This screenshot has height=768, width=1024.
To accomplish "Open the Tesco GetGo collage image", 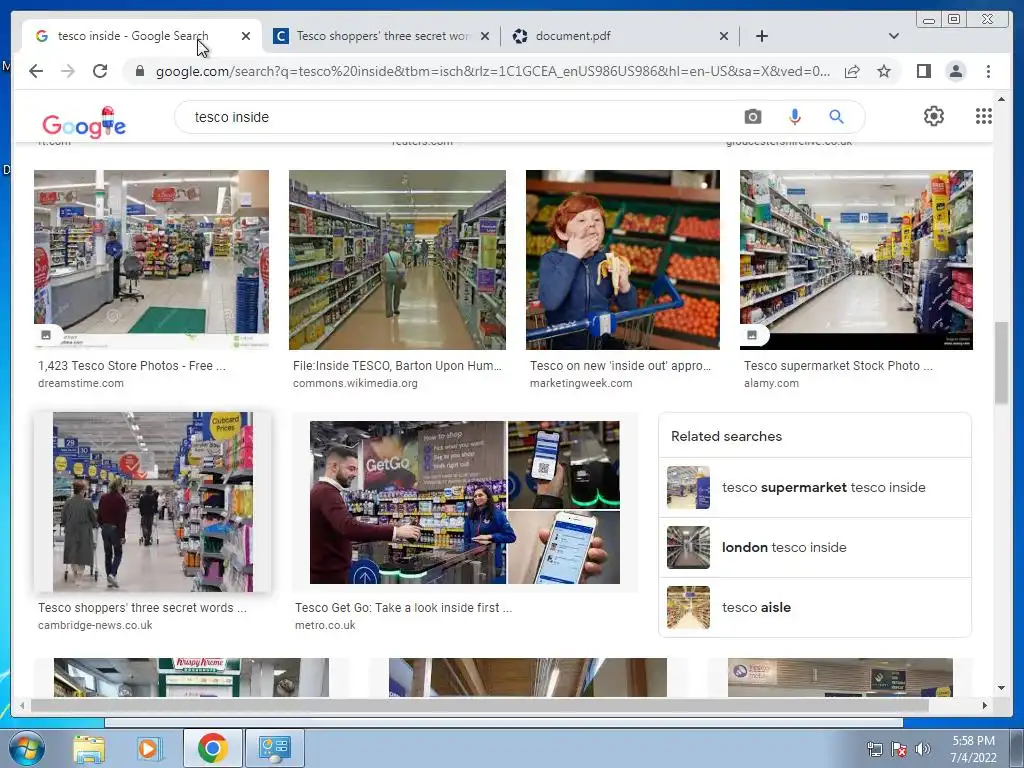I will 465,502.
